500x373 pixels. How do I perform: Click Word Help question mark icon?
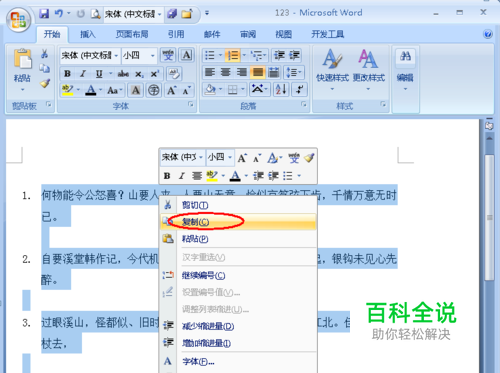[x=488, y=34]
